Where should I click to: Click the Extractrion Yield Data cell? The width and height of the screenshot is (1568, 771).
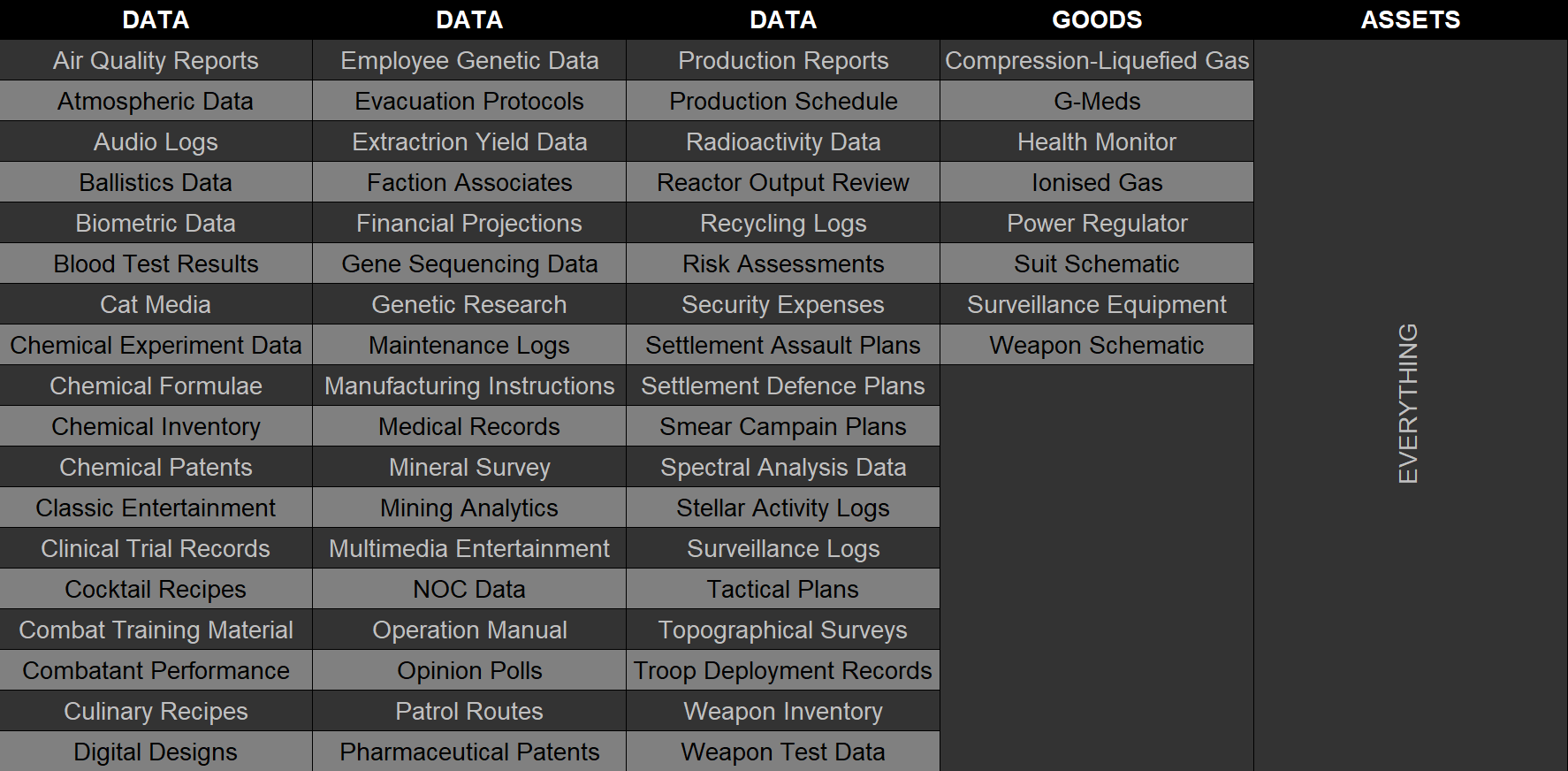point(469,141)
